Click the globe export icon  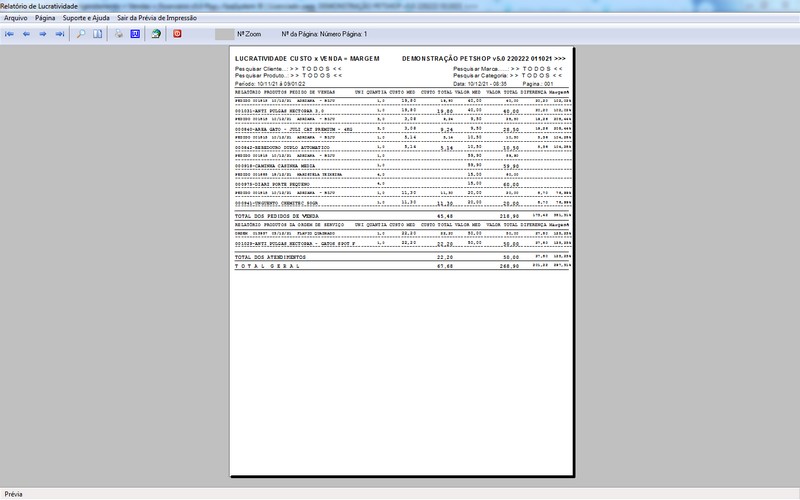(156, 34)
